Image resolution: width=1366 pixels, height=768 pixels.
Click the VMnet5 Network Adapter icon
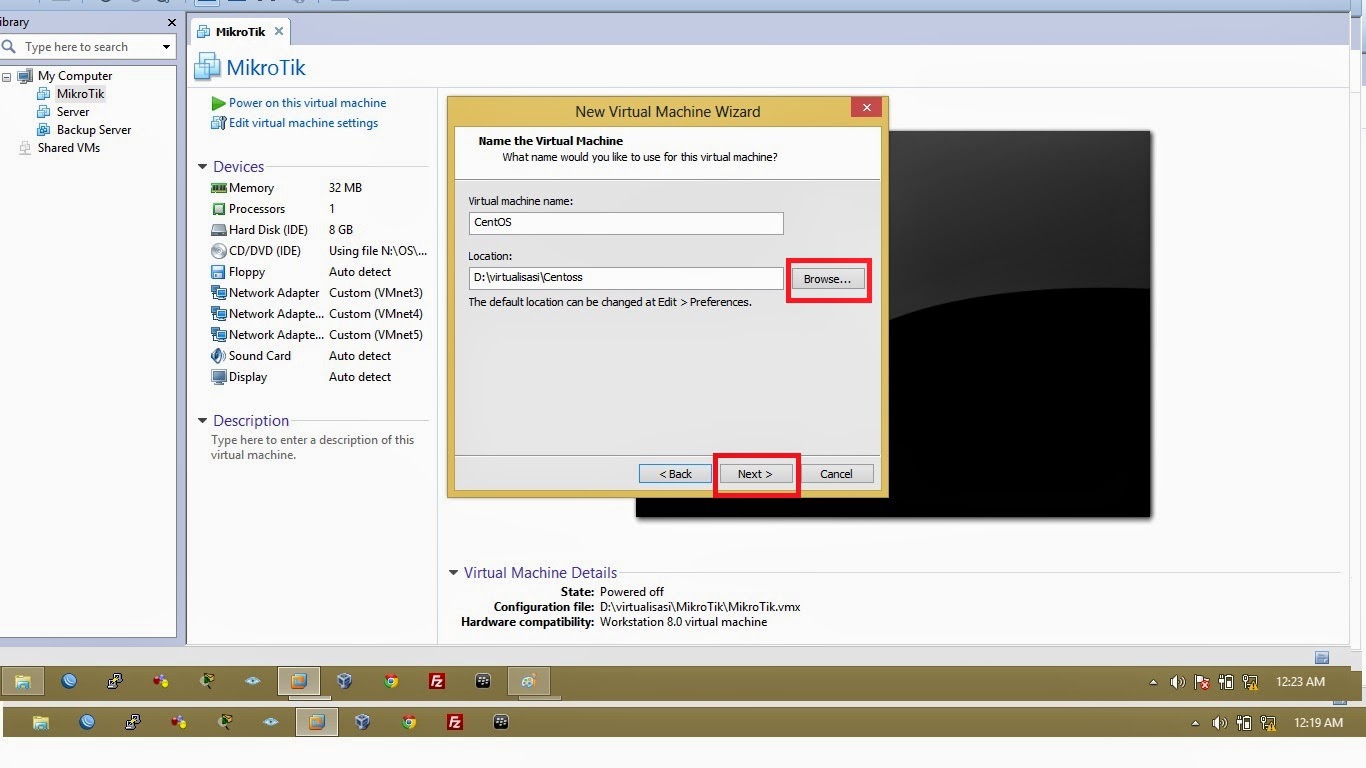coord(219,335)
